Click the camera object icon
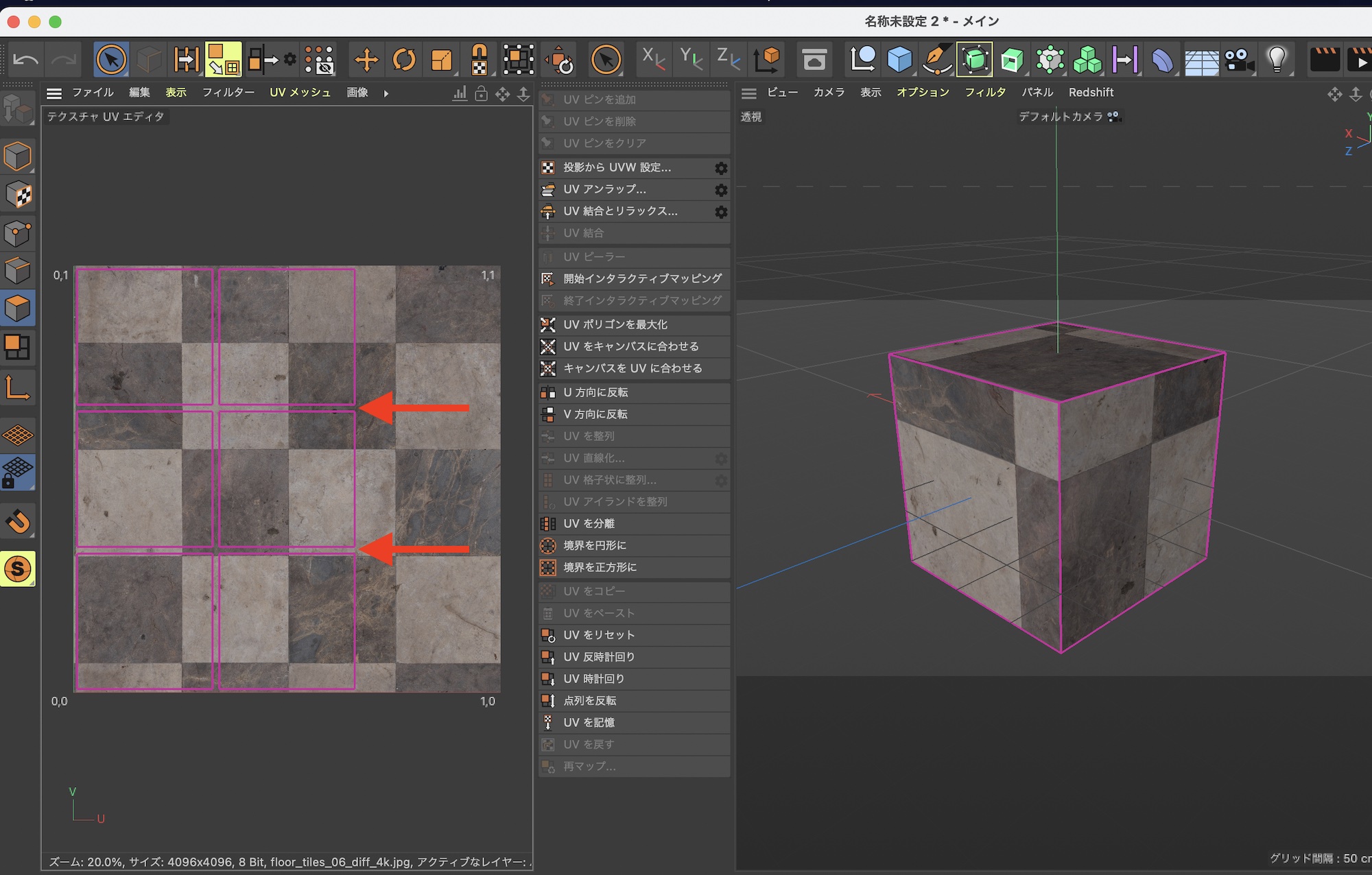The width and height of the screenshot is (1372, 875). point(1239,60)
